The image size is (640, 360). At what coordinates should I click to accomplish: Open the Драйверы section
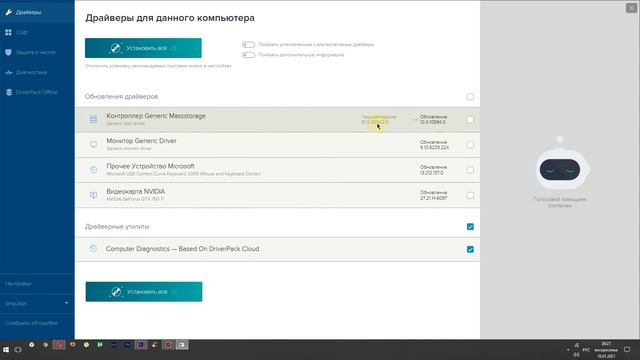point(37,12)
